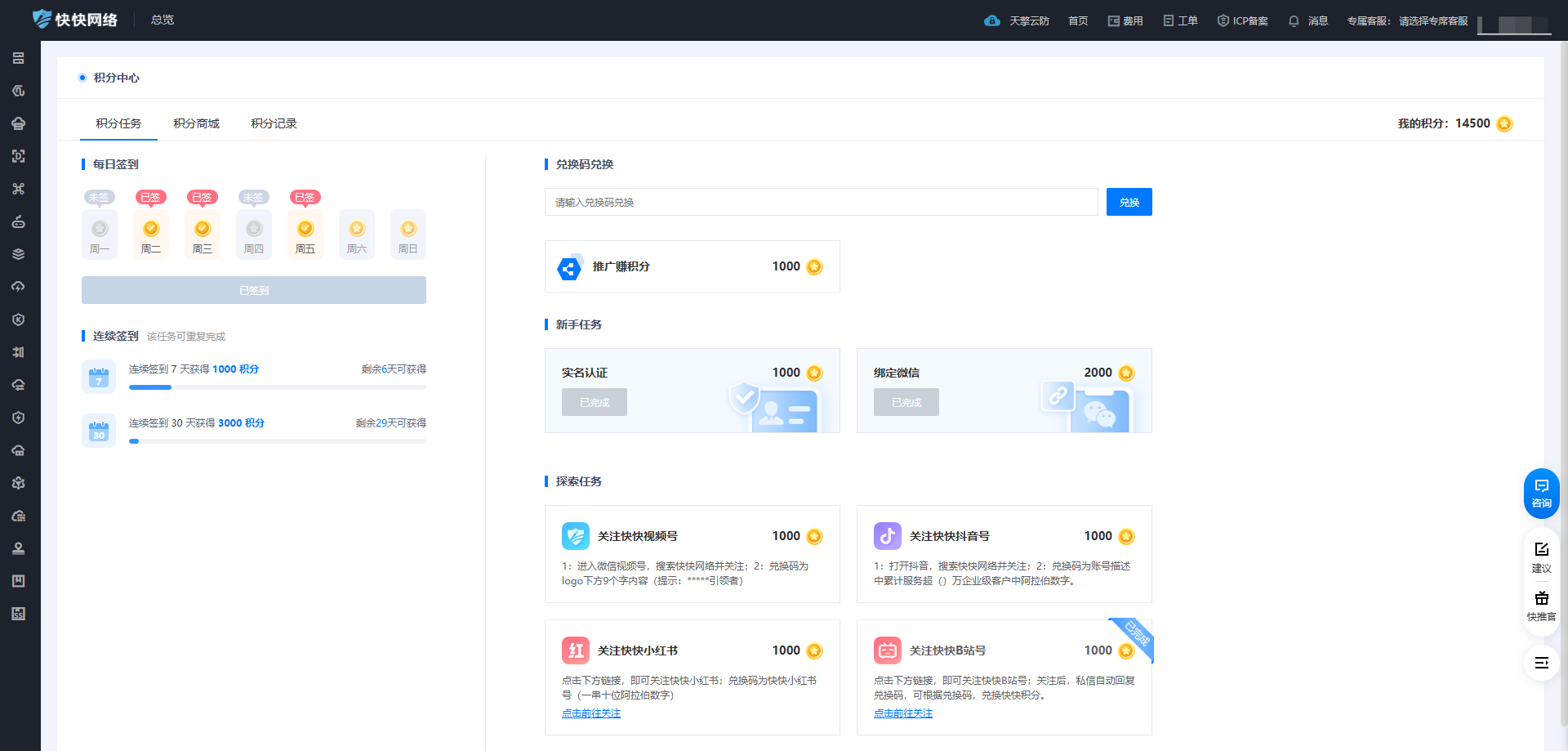The width and height of the screenshot is (1568, 751).
Task: Select the 周日 sign-in day coin
Action: tap(408, 230)
